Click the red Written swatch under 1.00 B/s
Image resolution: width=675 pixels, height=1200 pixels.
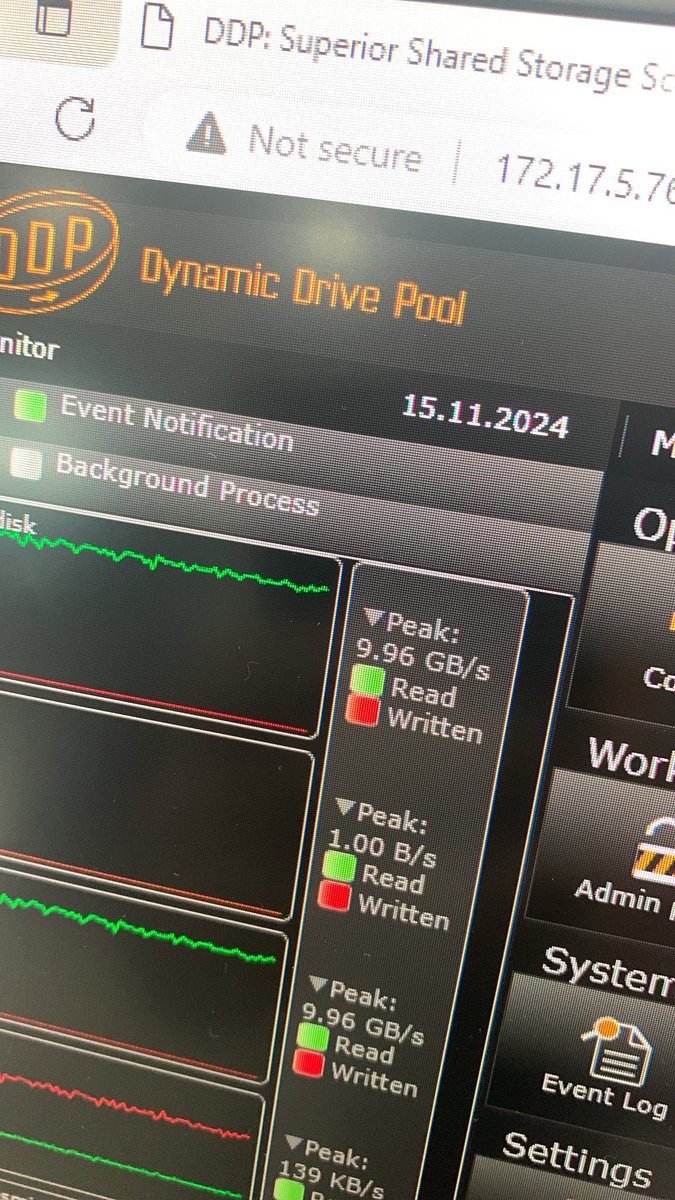click(x=336, y=897)
